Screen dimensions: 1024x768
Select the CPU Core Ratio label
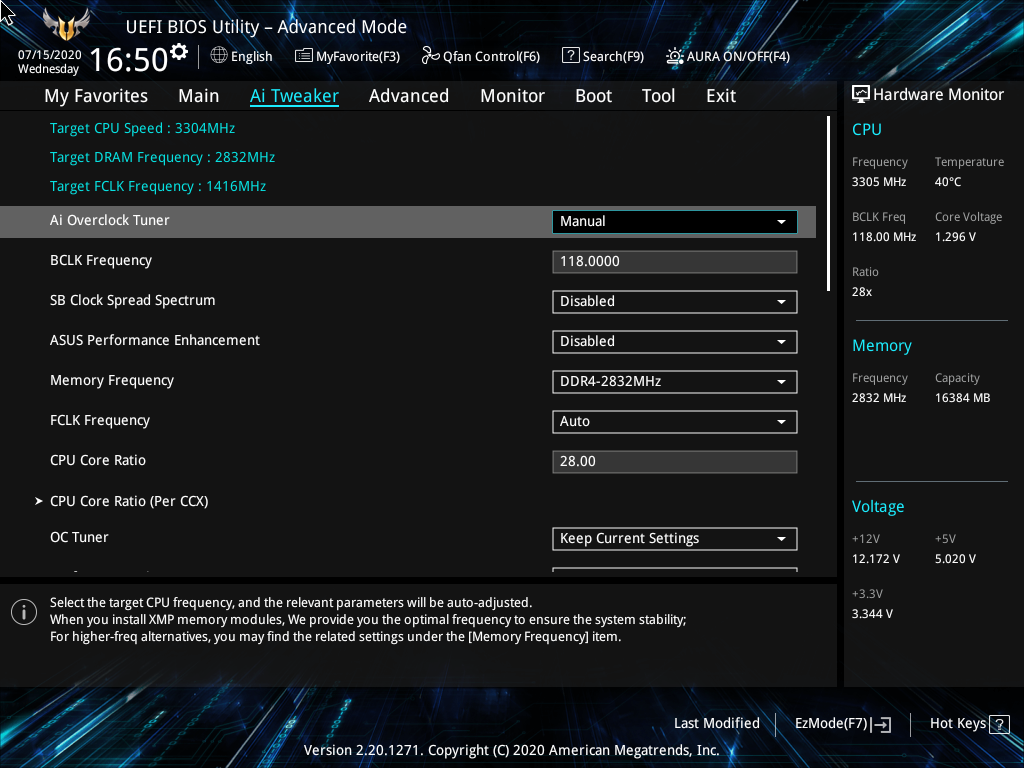point(98,460)
